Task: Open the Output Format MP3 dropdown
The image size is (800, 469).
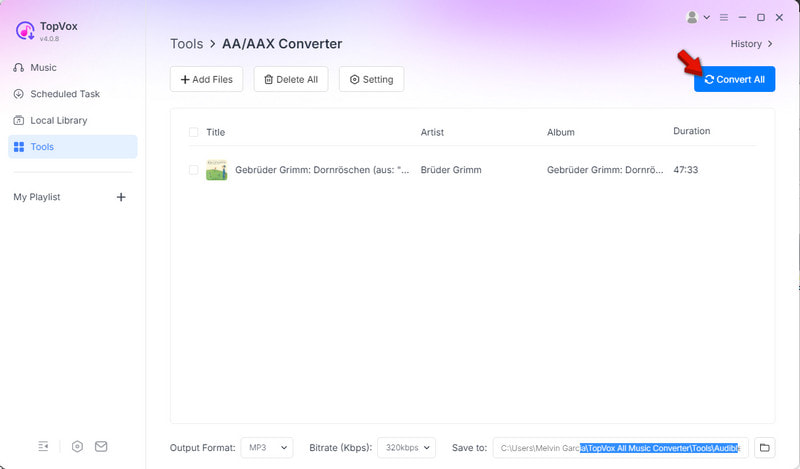Action: (267, 448)
